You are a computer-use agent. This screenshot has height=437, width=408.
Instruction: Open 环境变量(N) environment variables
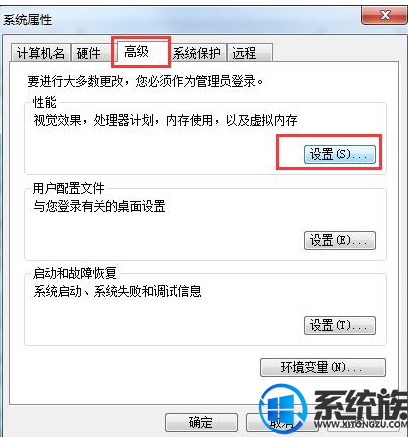point(323,367)
